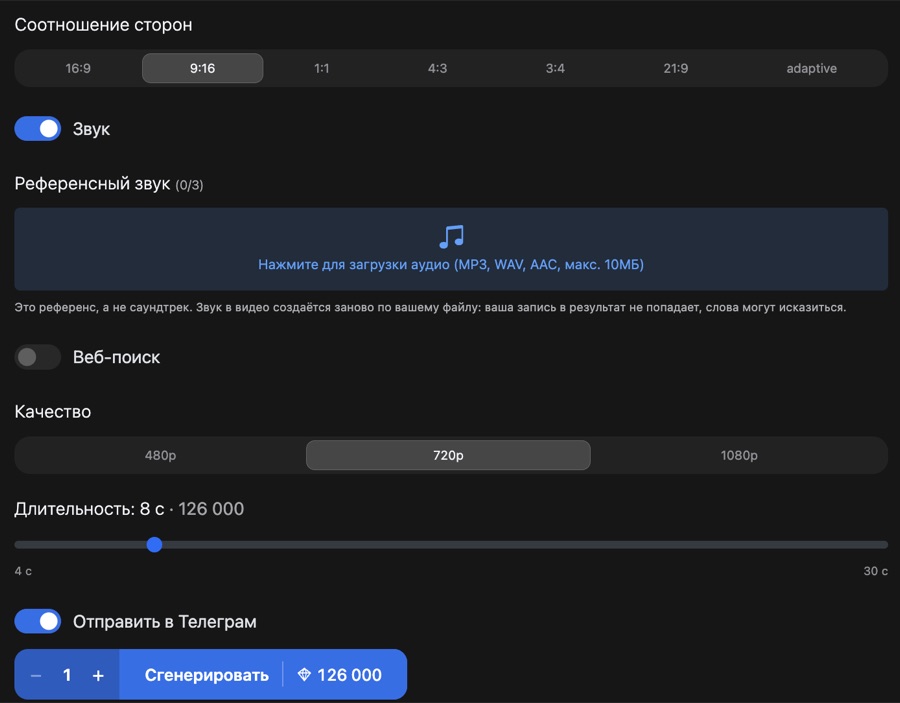Click the reference audio disclaimer text
Image resolution: width=900 pixels, height=703 pixels.
(430, 308)
